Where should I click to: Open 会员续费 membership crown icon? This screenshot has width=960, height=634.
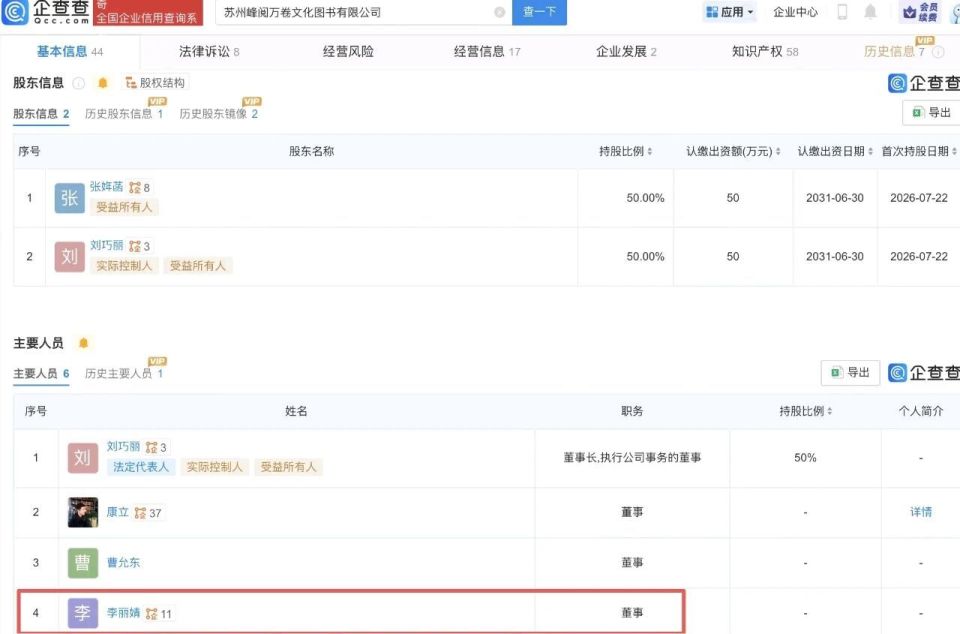click(921, 12)
